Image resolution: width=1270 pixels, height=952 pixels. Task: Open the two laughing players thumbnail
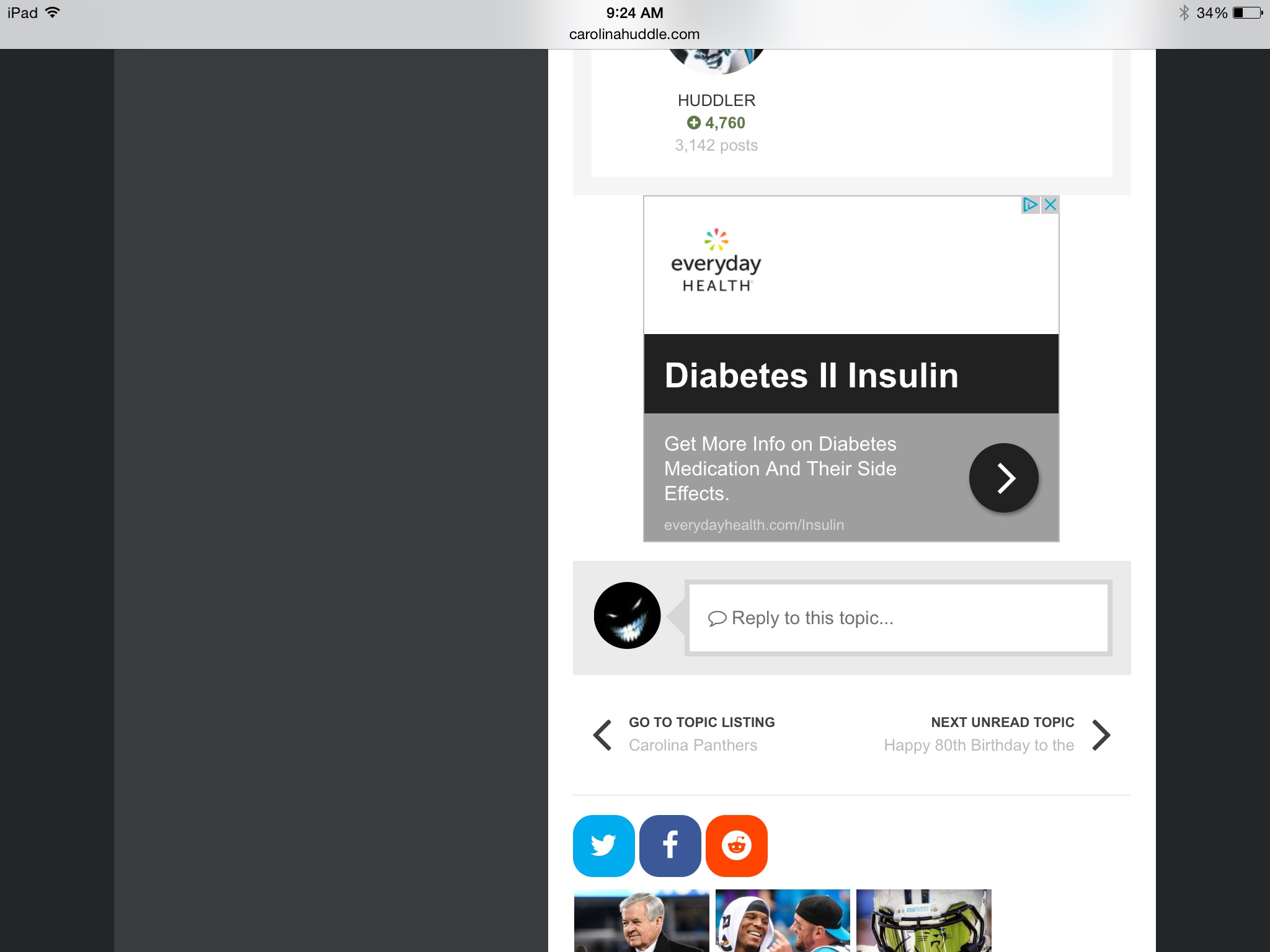783,920
